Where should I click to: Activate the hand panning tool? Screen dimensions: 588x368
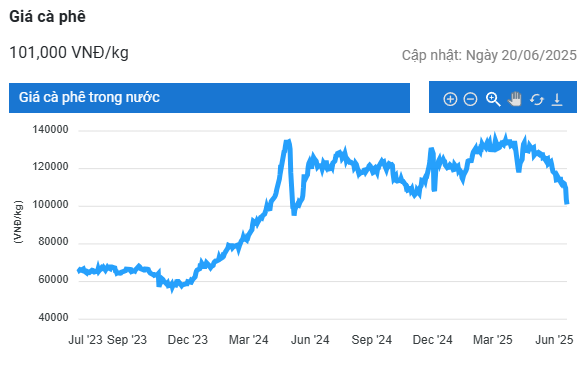pyautogui.click(x=515, y=99)
